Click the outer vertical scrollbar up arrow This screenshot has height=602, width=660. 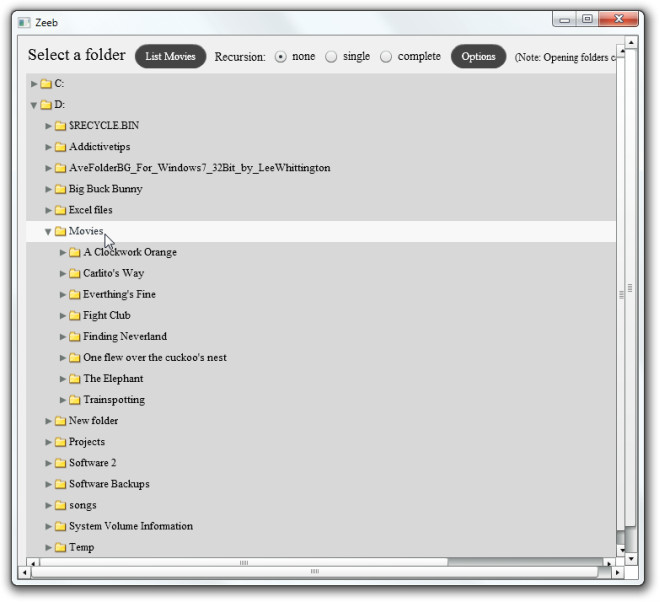tap(631, 43)
